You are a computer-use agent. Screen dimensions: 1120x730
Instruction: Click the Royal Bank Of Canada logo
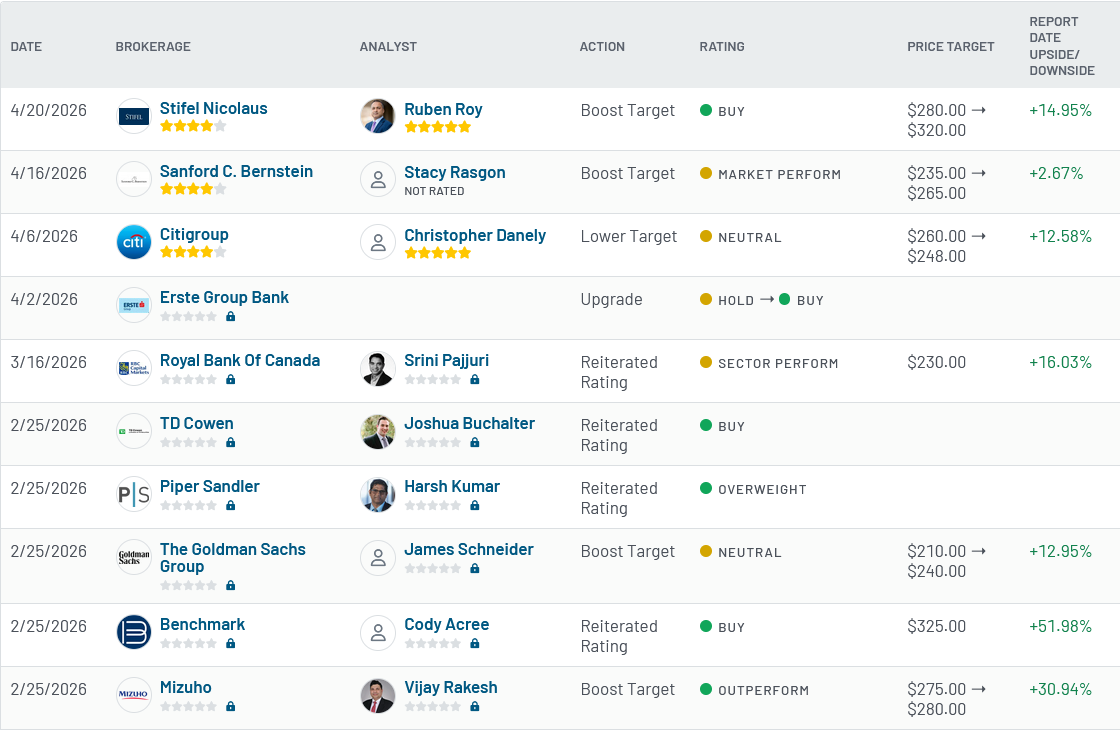pos(134,368)
